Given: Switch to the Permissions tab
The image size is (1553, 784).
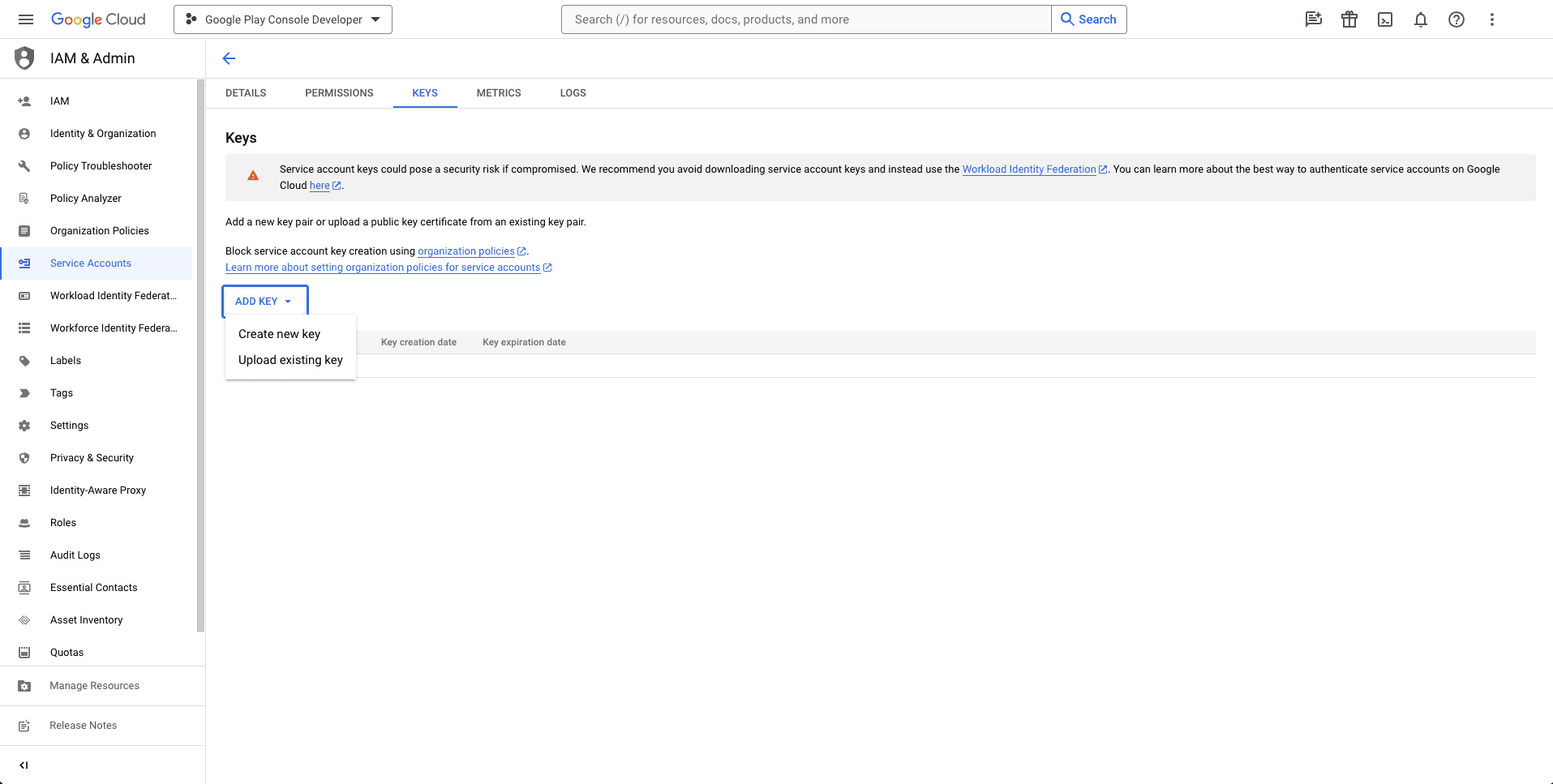Looking at the screenshot, I should 339,93.
